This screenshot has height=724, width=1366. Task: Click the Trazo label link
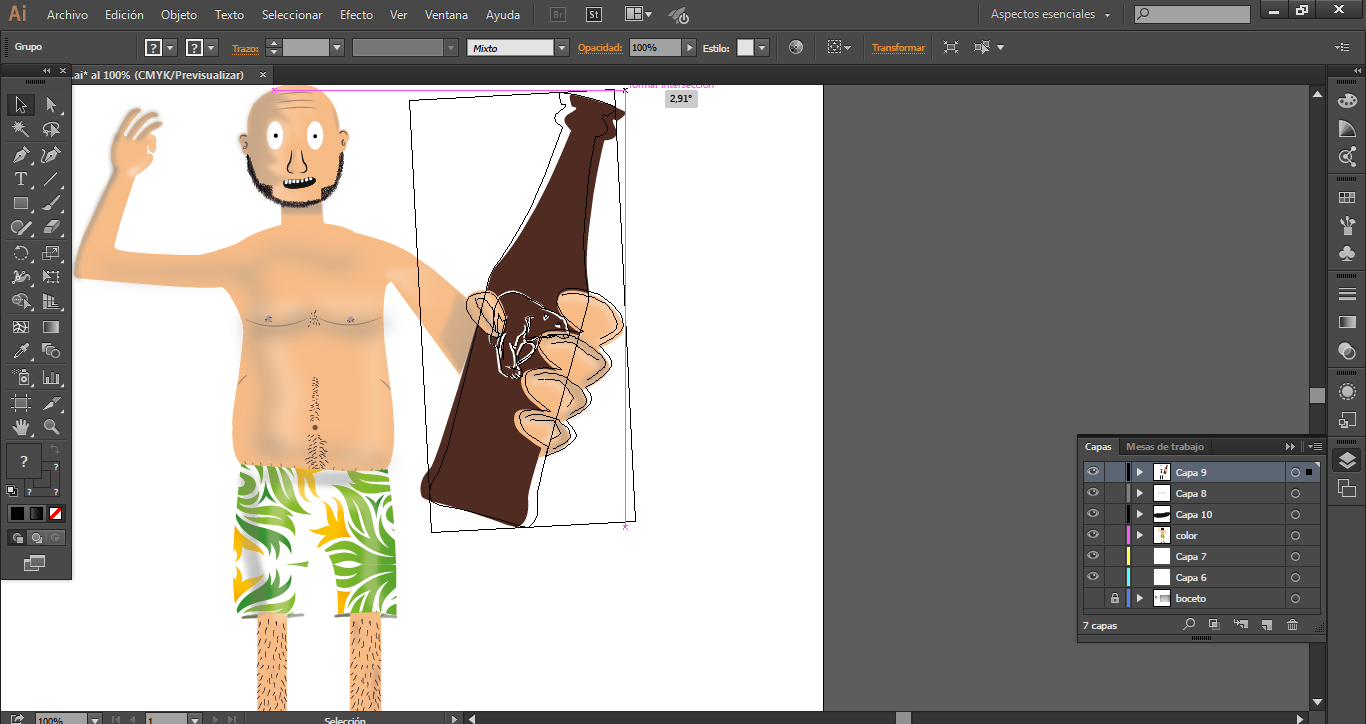pos(245,48)
